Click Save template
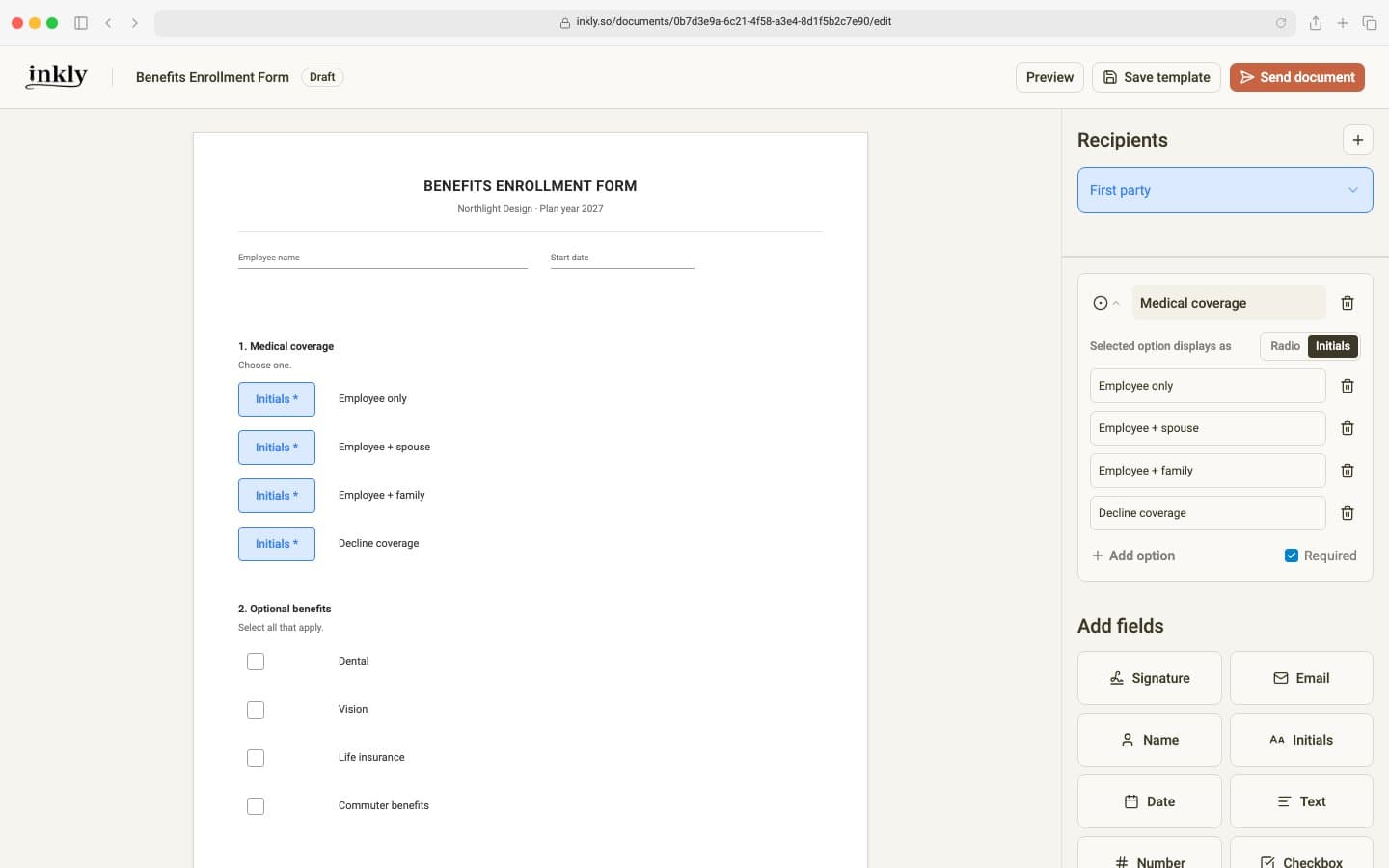 pyautogui.click(x=1157, y=77)
